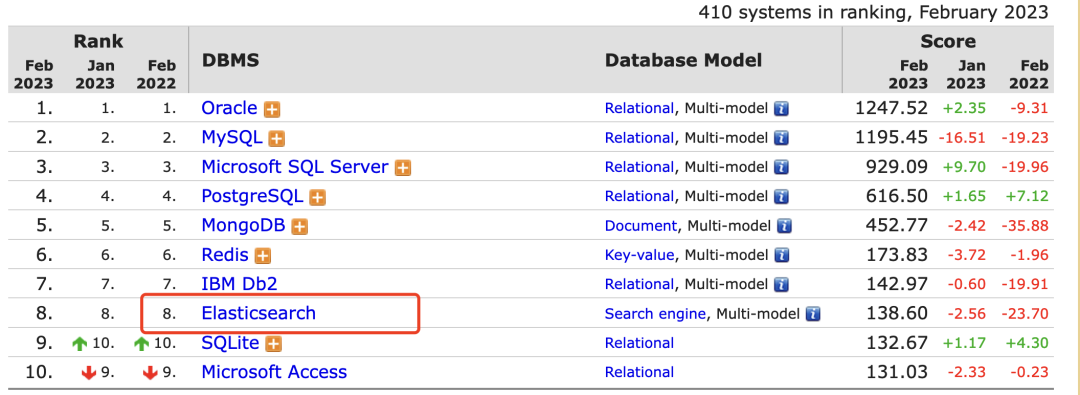1080x395 pixels.
Task: Open the Microsoft Access link
Action: click(274, 372)
